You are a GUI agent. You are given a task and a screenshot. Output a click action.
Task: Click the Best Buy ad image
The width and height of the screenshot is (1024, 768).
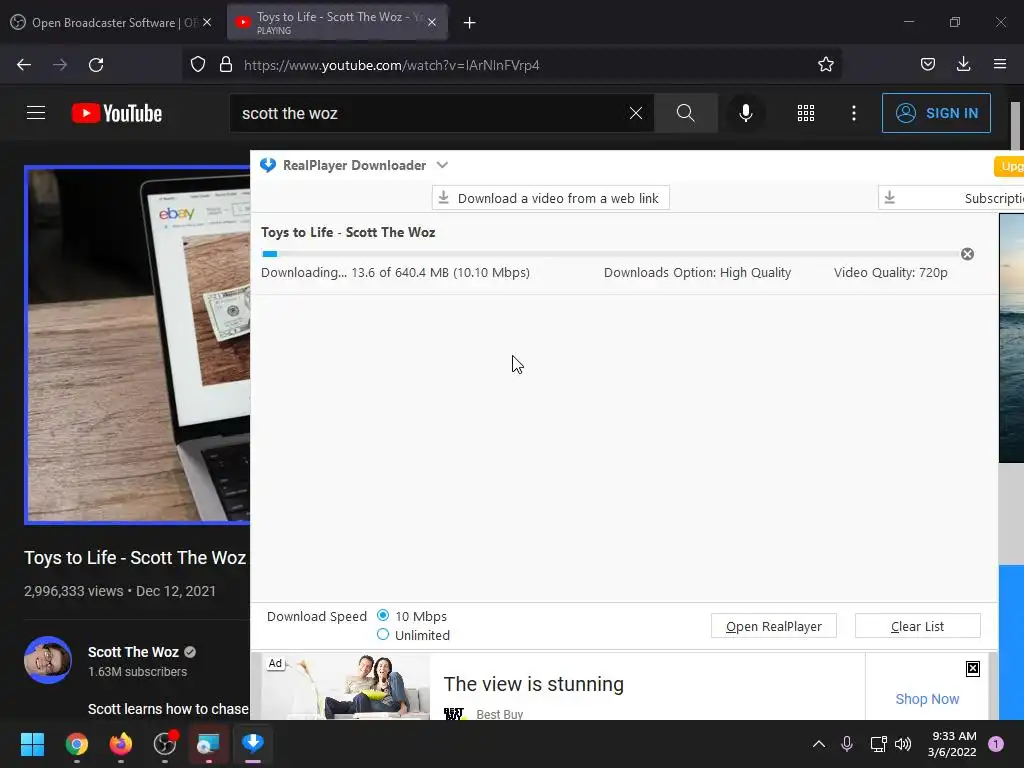[x=345, y=686]
